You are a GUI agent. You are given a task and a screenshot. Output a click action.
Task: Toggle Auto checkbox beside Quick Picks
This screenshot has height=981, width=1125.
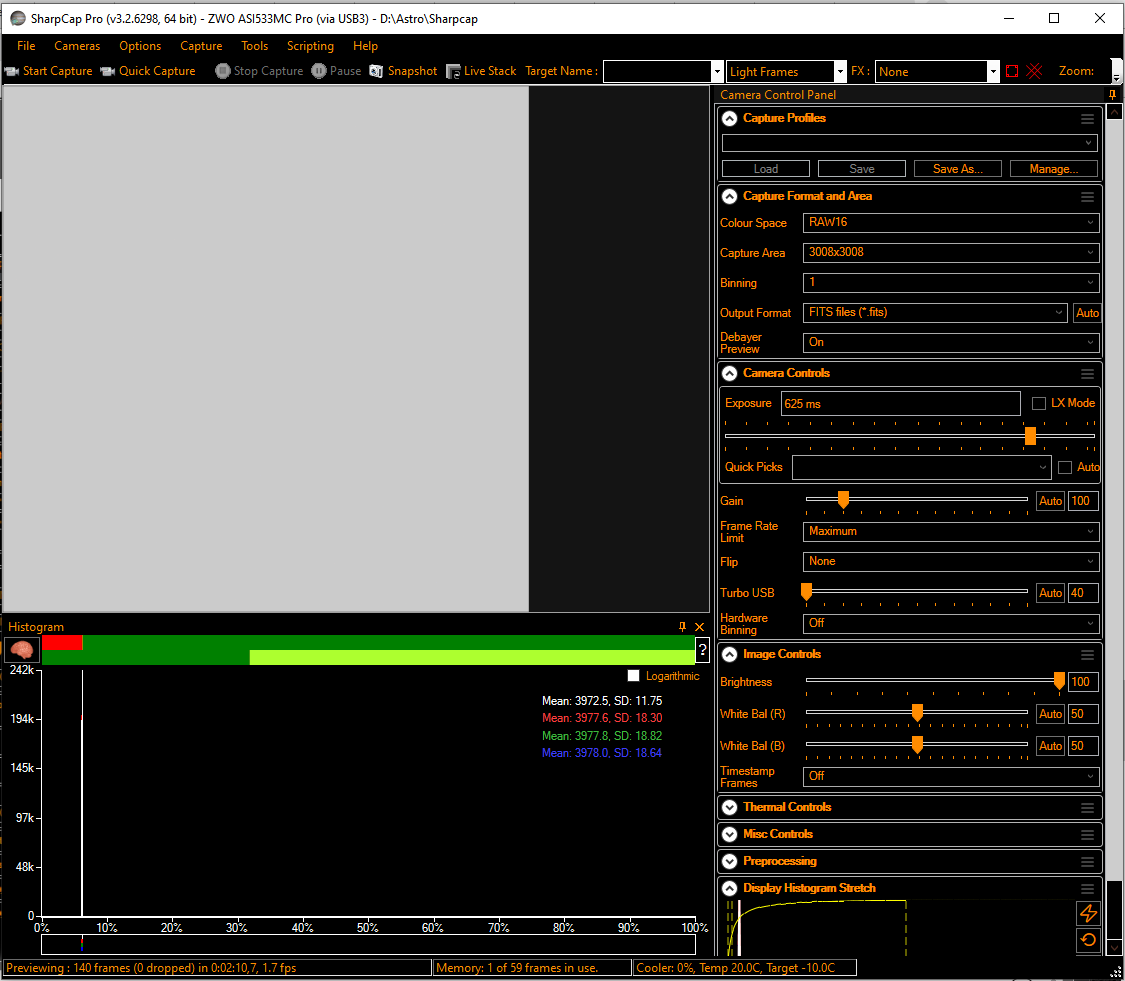pyautogui.click(x=1065, y=467)
